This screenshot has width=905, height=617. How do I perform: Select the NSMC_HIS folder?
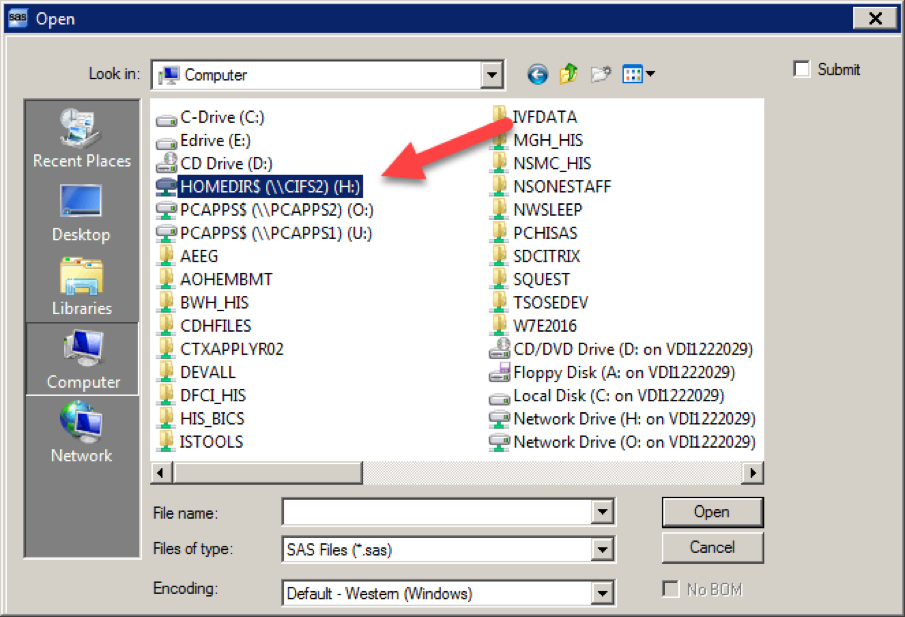tap(541, 163)
